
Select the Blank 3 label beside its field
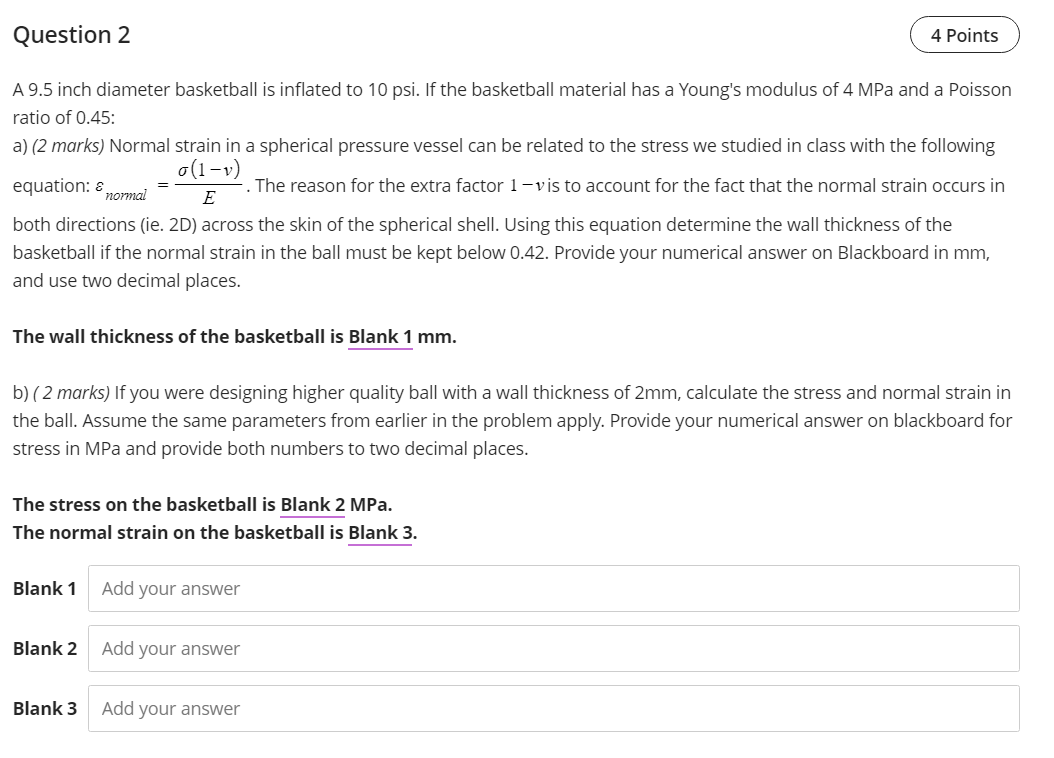click(x=44, y=708)
